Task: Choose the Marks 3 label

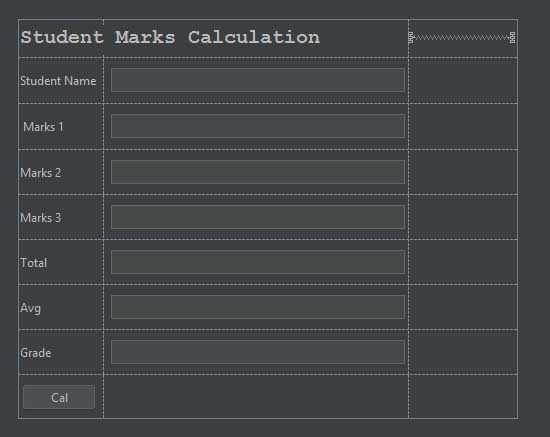Action: 41,218
